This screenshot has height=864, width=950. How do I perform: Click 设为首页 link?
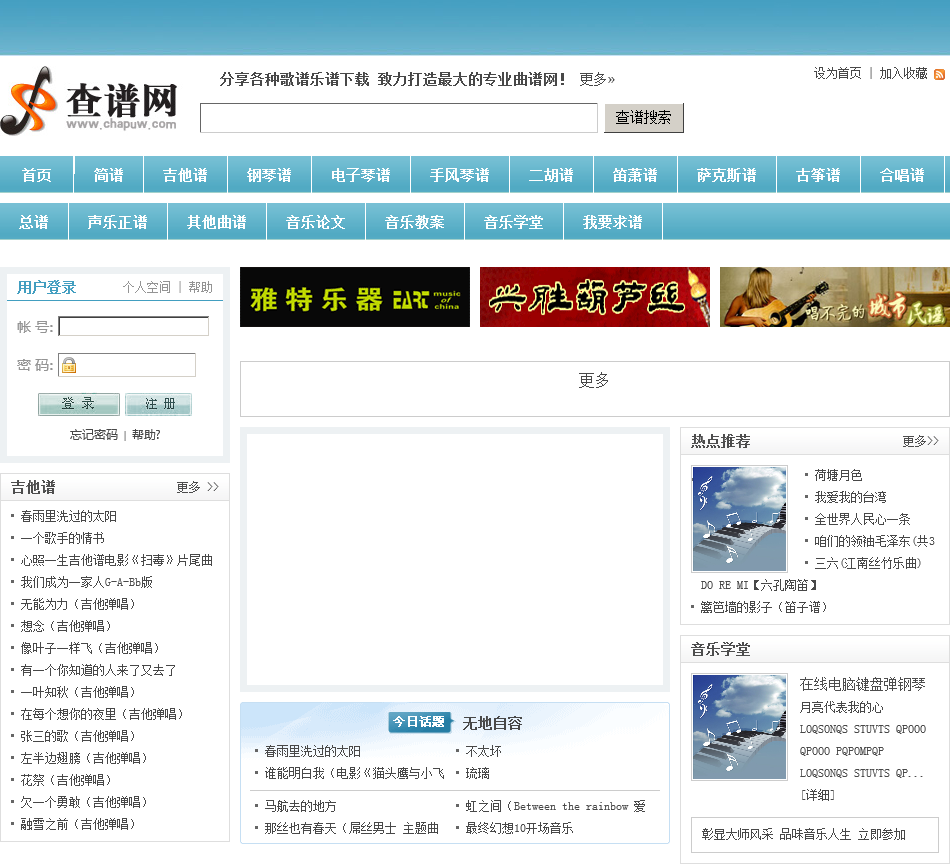click(x=837, y=73)
